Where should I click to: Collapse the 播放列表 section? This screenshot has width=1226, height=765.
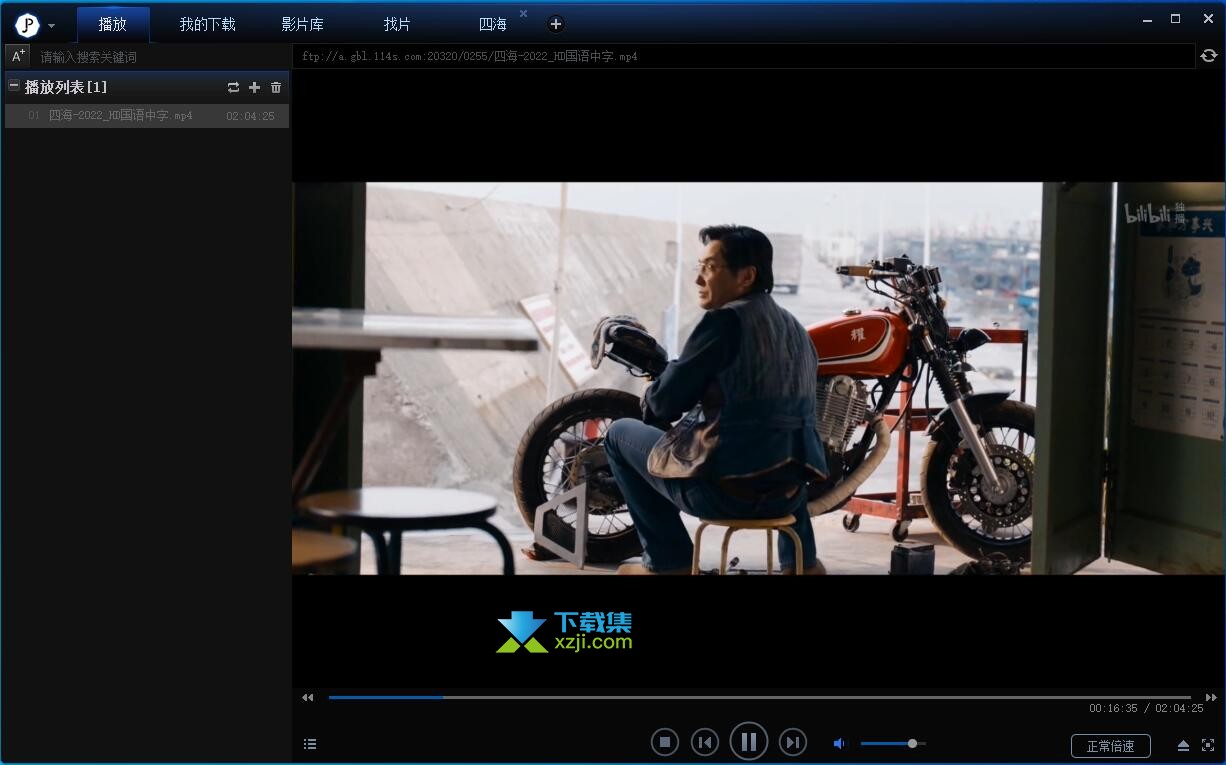[x=14, y=86]
